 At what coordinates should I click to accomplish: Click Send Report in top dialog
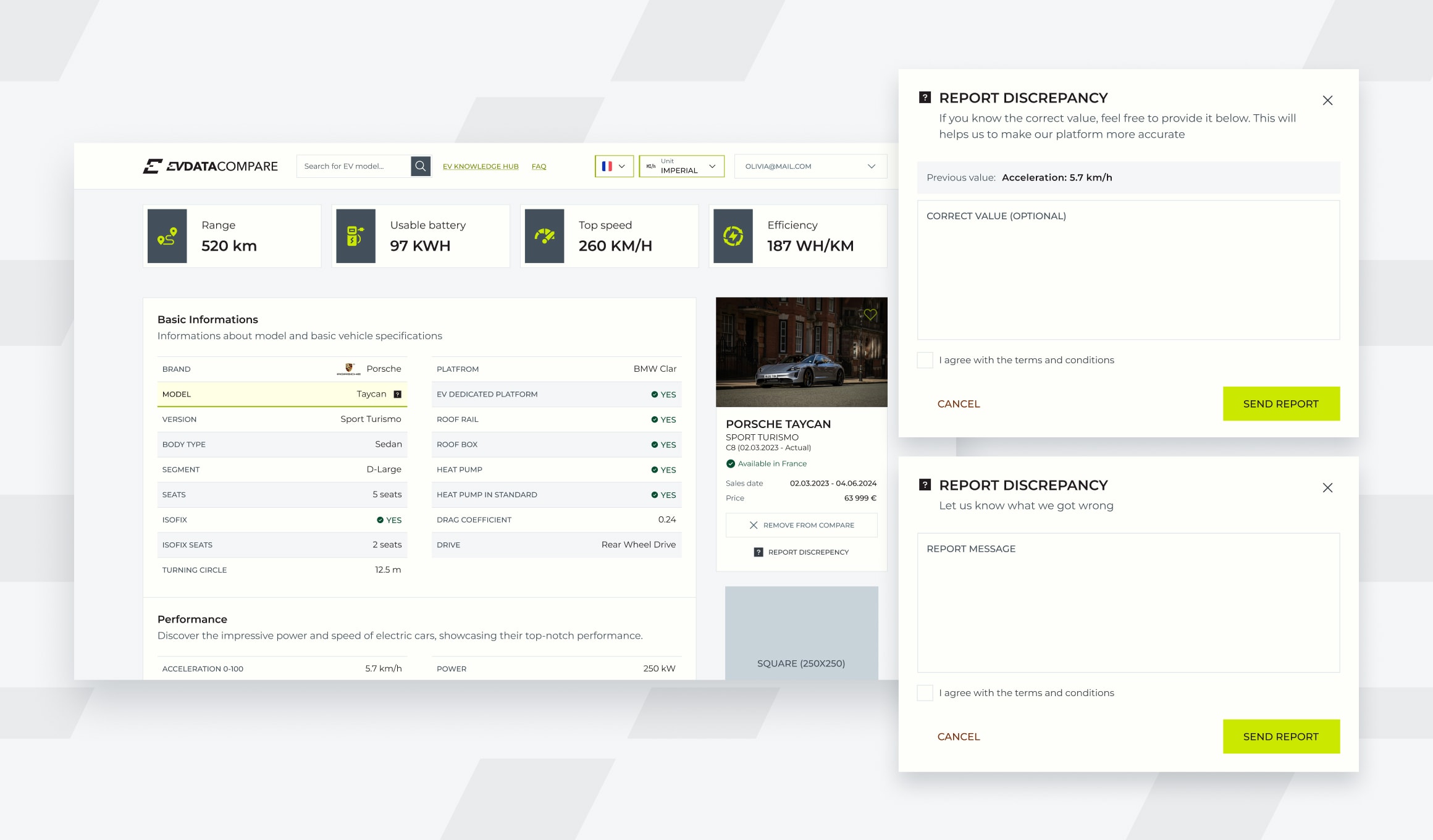point(1281,404)
